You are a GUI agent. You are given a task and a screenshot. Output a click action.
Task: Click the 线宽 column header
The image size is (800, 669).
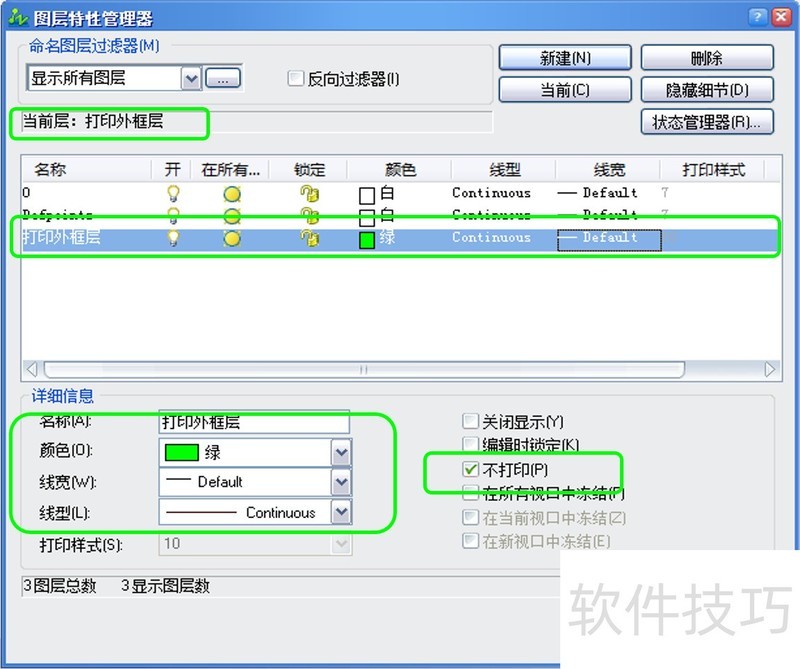(609, 169)
